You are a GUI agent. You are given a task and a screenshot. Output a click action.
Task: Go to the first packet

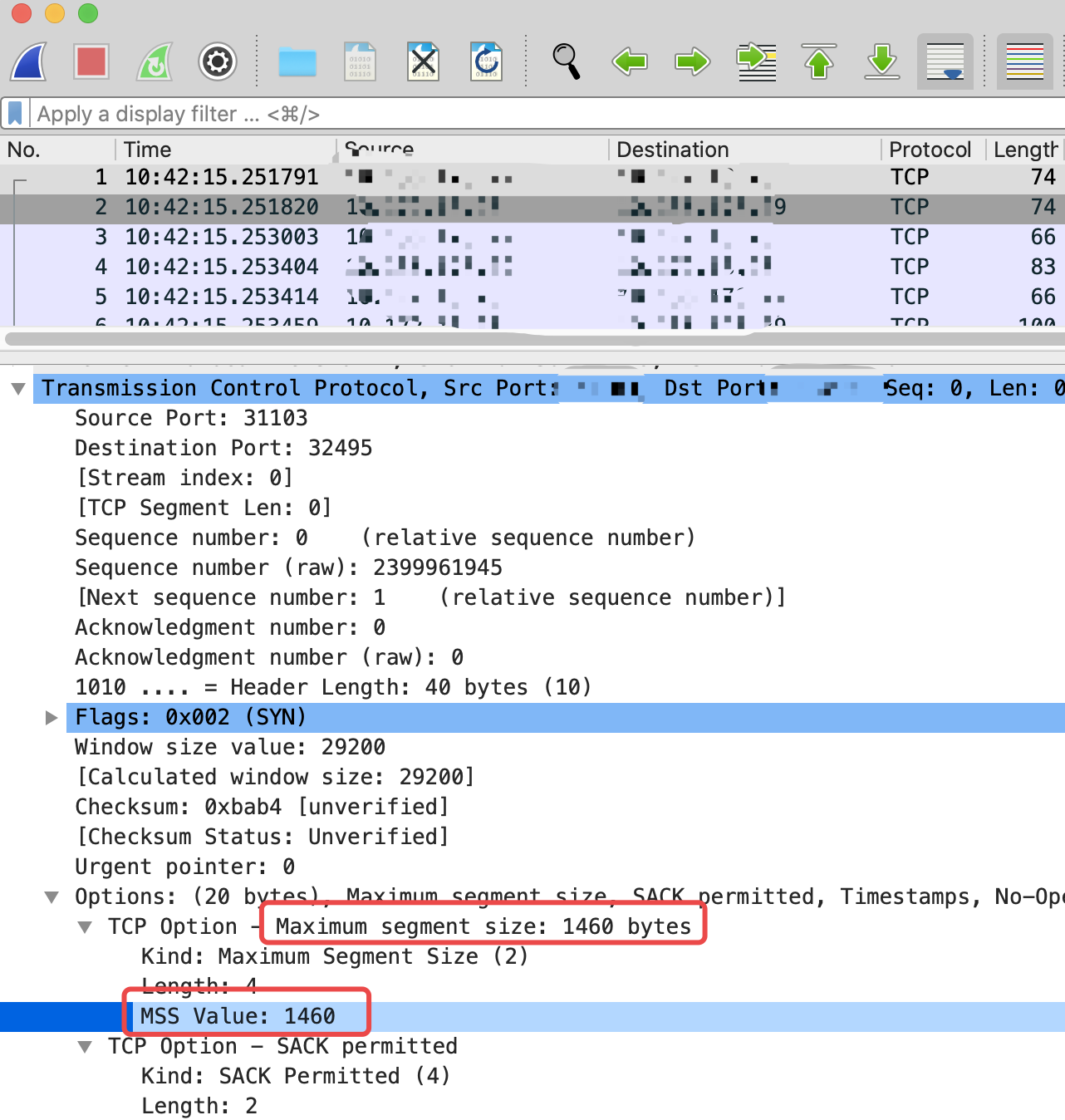(x=819, y=61)
